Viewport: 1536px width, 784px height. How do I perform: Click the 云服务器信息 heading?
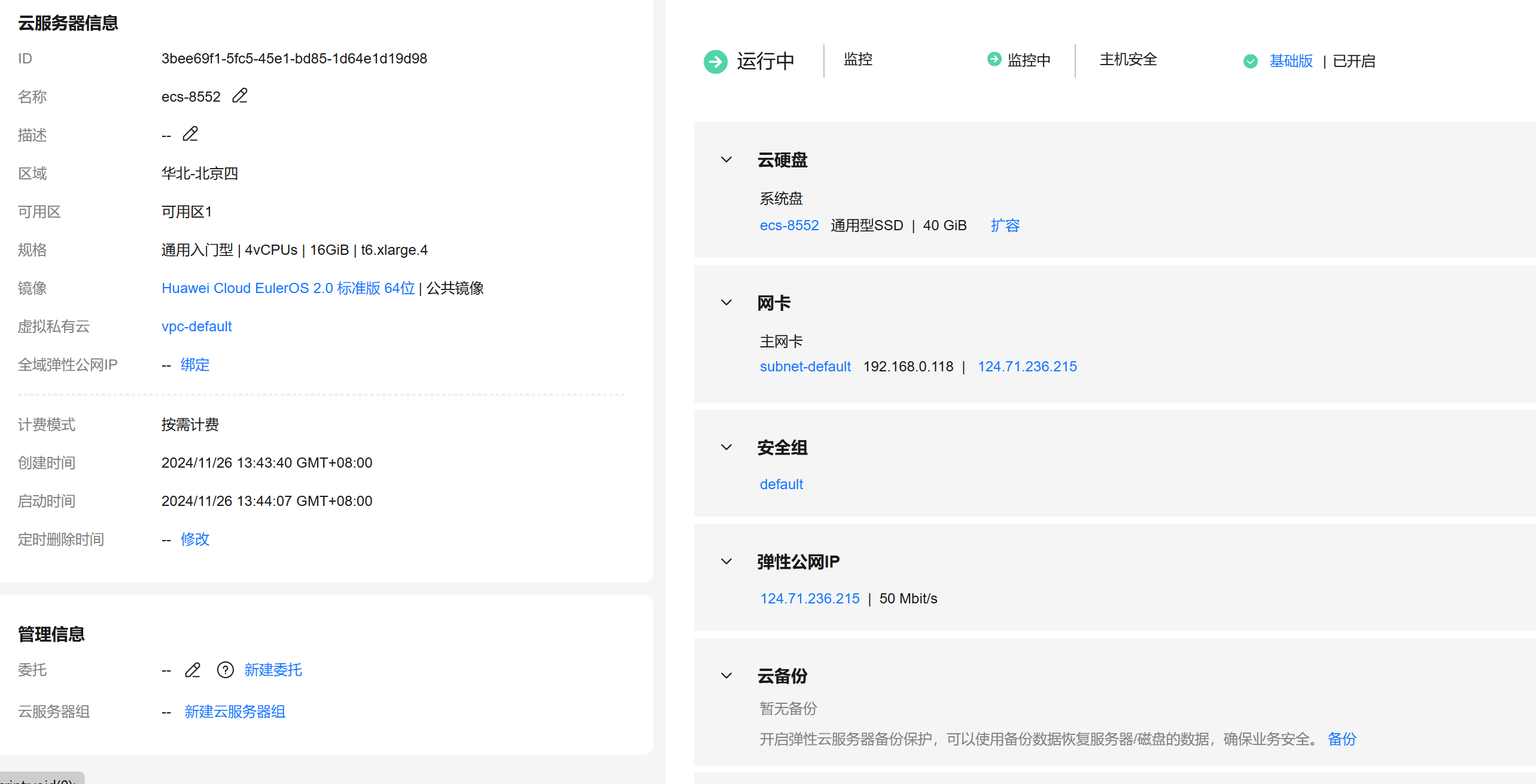point(68,23)
